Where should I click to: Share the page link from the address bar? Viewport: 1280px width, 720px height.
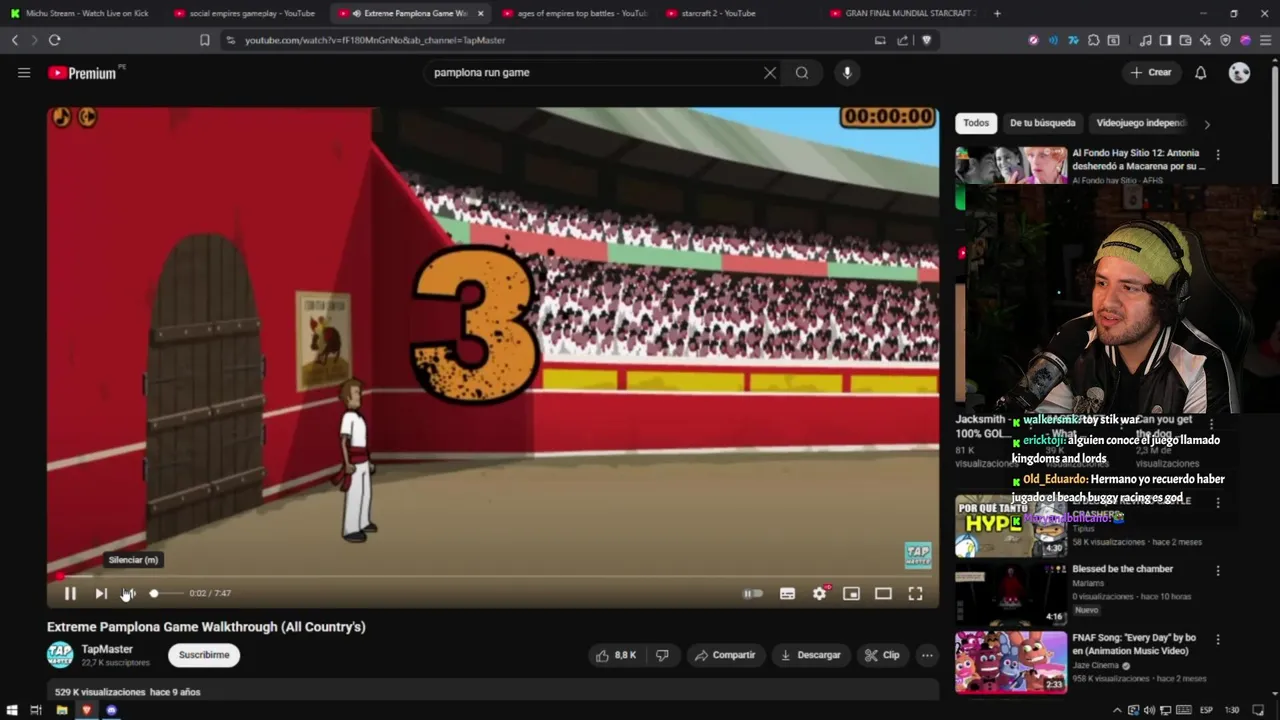click(903, 40)
